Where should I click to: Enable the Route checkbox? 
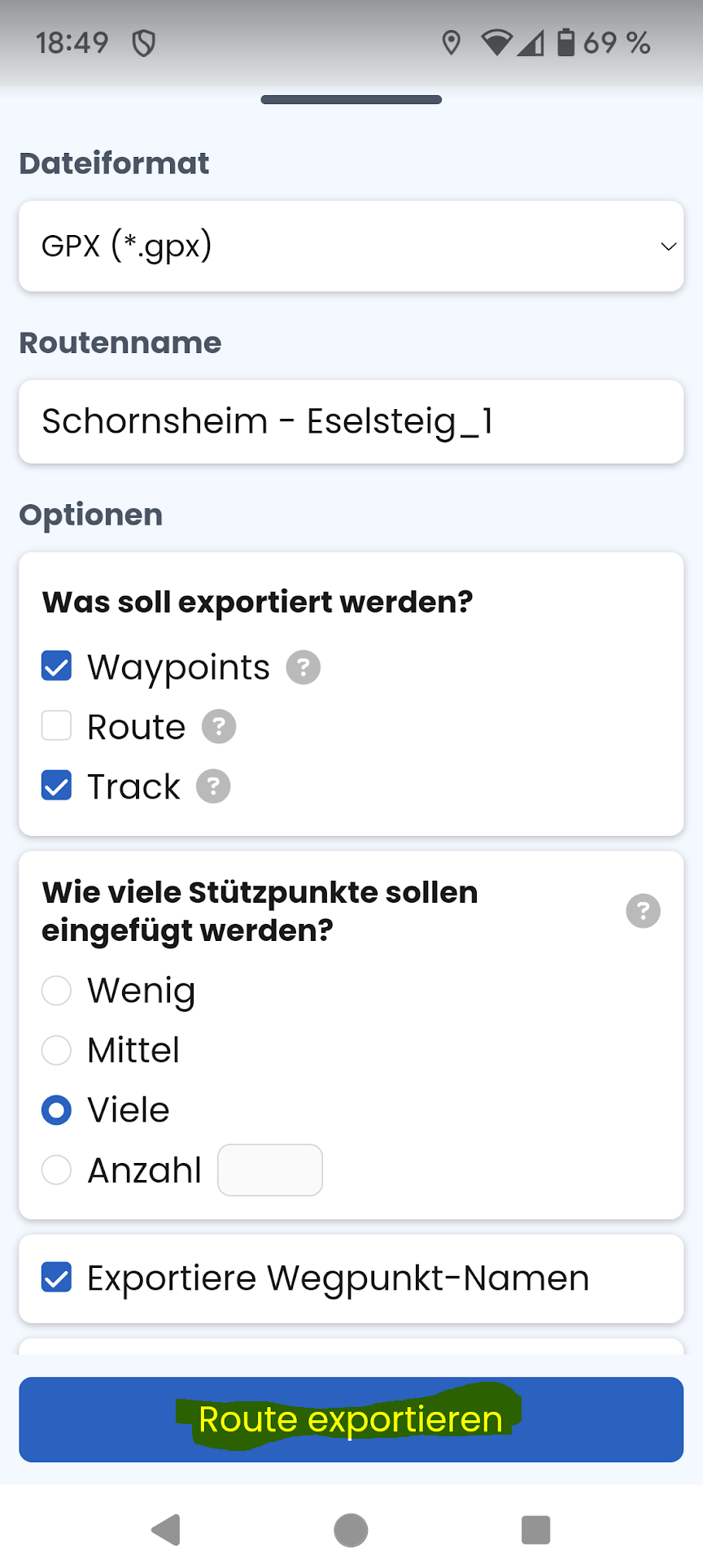56,726
